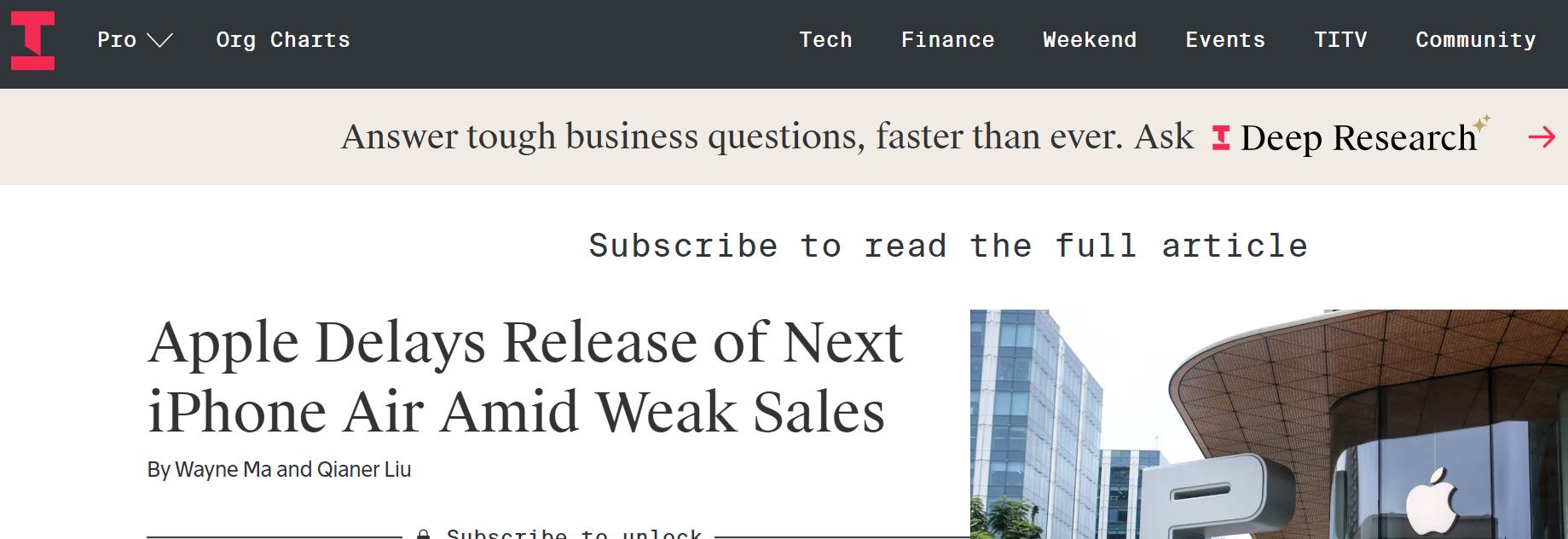This screenshot has height=539, width=1568.
Task: Open the Events page
Action: point(1224,40)
